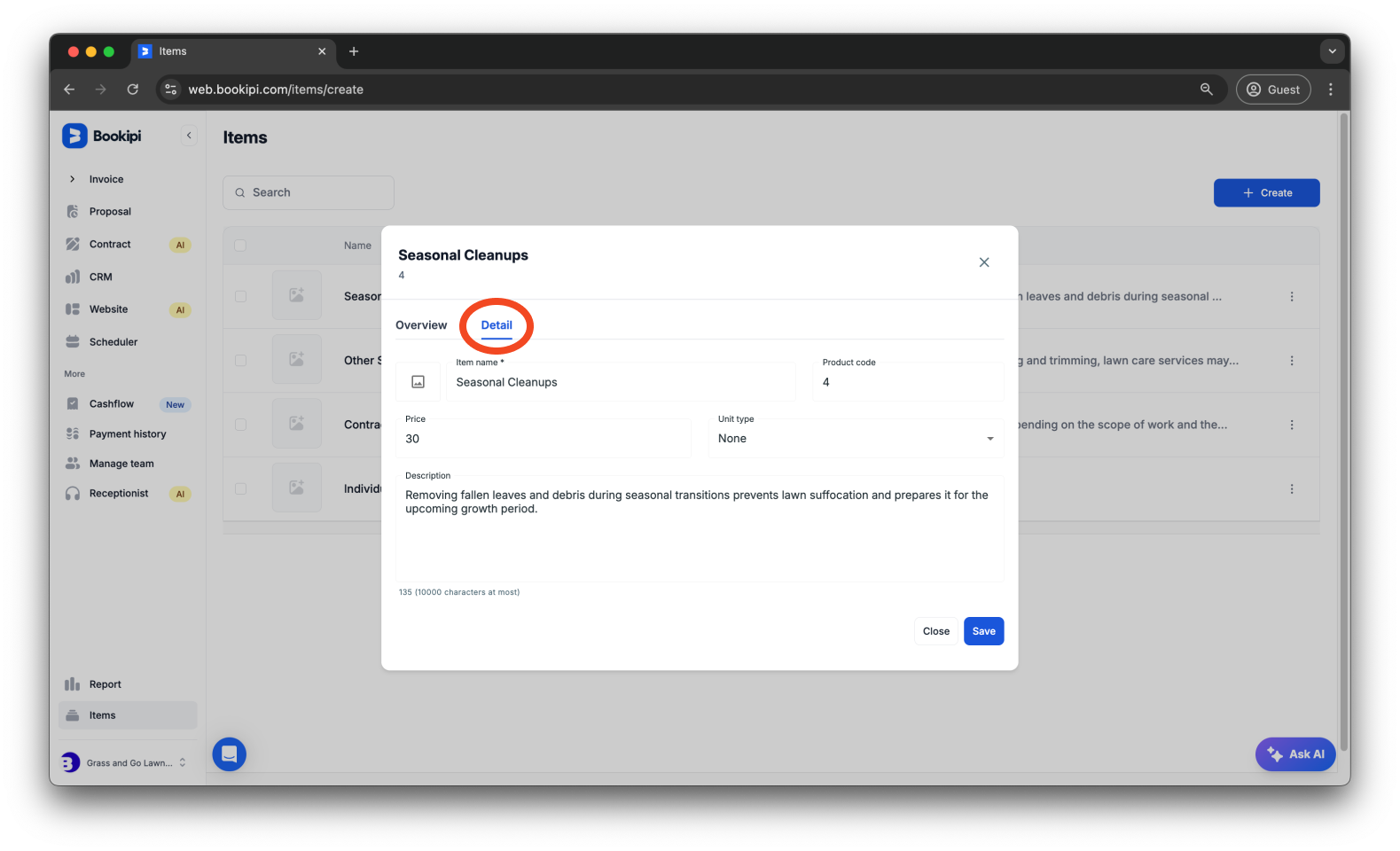Click the Guest profile button

coord(1273,90)
